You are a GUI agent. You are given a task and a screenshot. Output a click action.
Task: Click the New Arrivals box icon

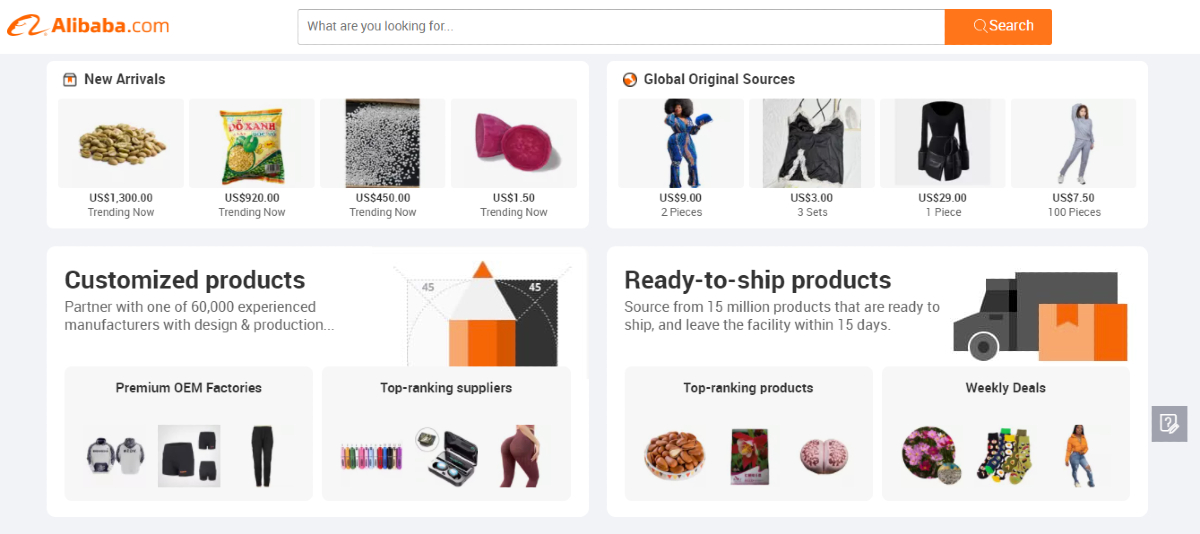coord(70,80)
